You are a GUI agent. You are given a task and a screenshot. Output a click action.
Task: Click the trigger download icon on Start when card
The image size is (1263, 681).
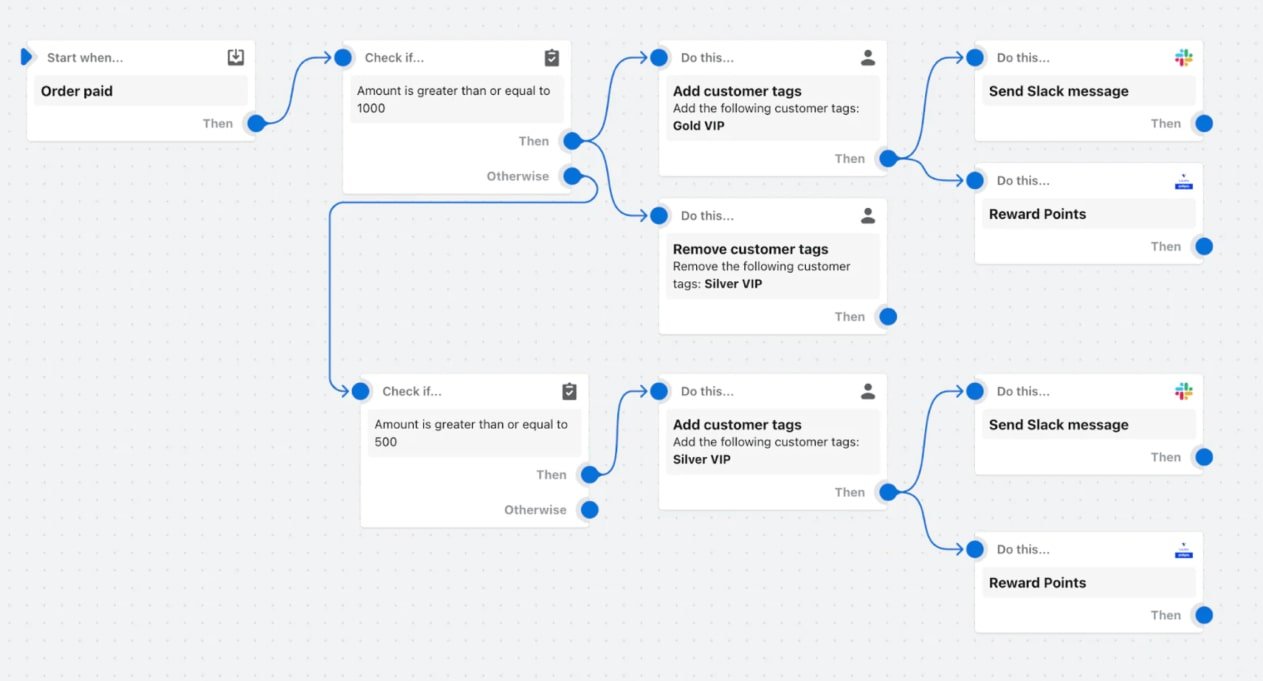(x=236, y=58)
